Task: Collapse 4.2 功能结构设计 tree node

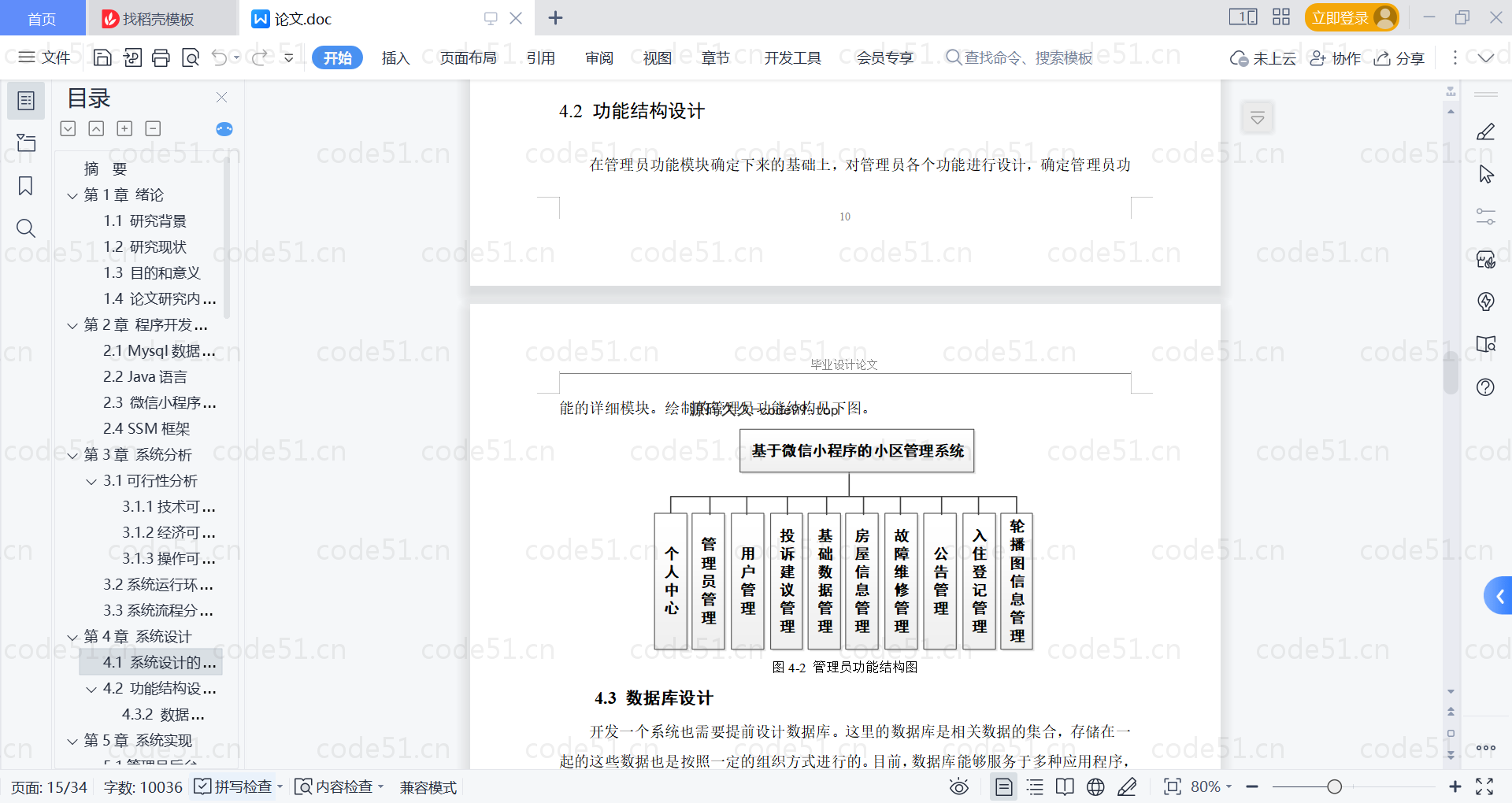Action: [x=91, y=689]
